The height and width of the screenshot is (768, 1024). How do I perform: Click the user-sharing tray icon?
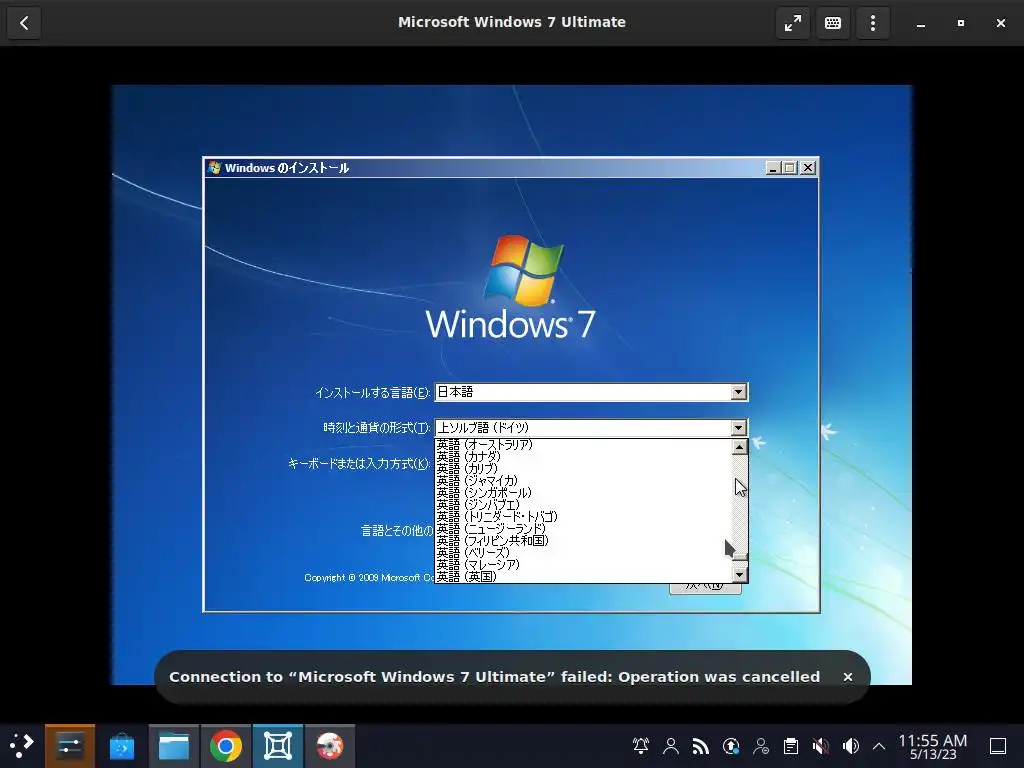pyautogui.click(x=761, y=746)
